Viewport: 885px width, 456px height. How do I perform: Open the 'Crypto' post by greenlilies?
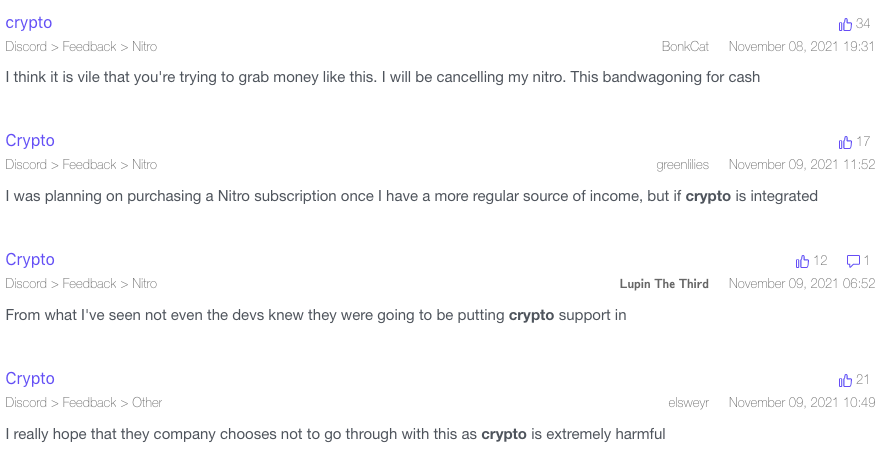30,141
